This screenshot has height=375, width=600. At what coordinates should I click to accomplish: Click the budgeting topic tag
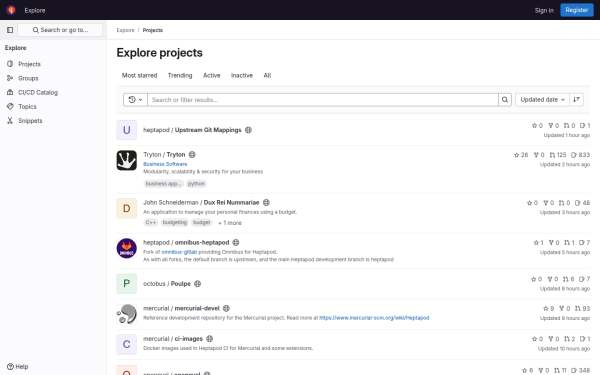[x=174, y=222]
